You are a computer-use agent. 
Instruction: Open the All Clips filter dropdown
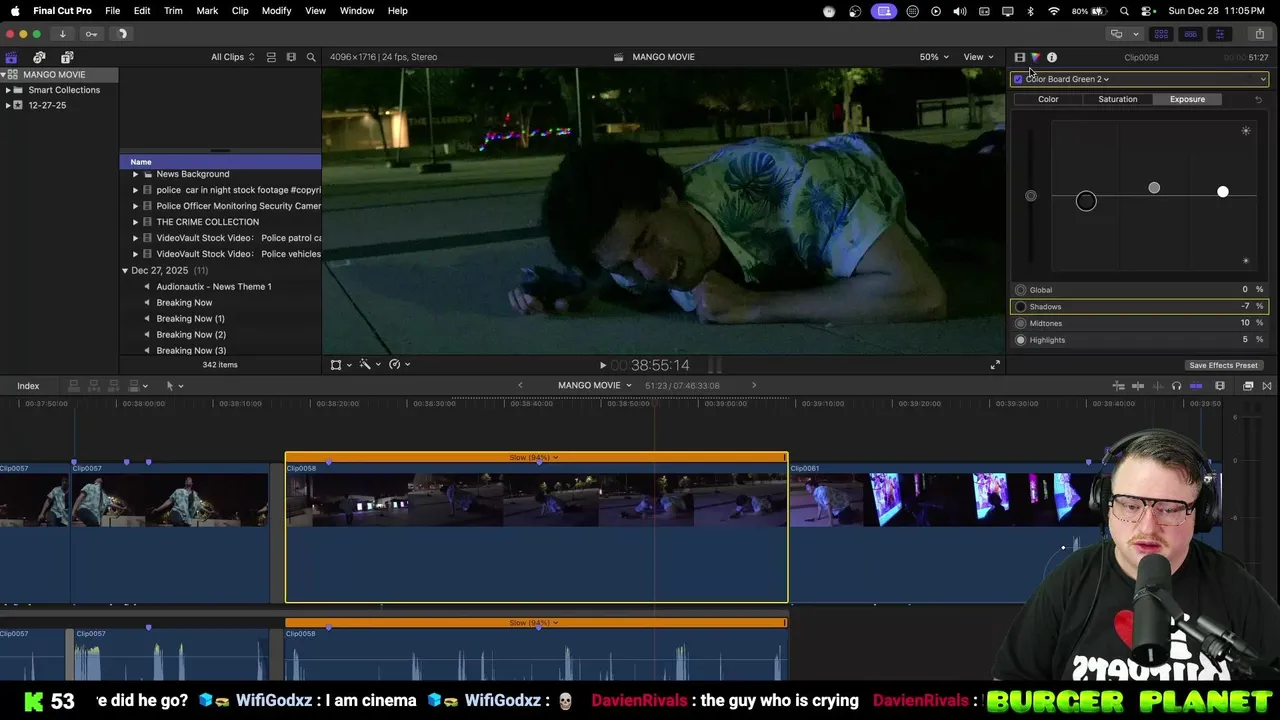(233, 57)
